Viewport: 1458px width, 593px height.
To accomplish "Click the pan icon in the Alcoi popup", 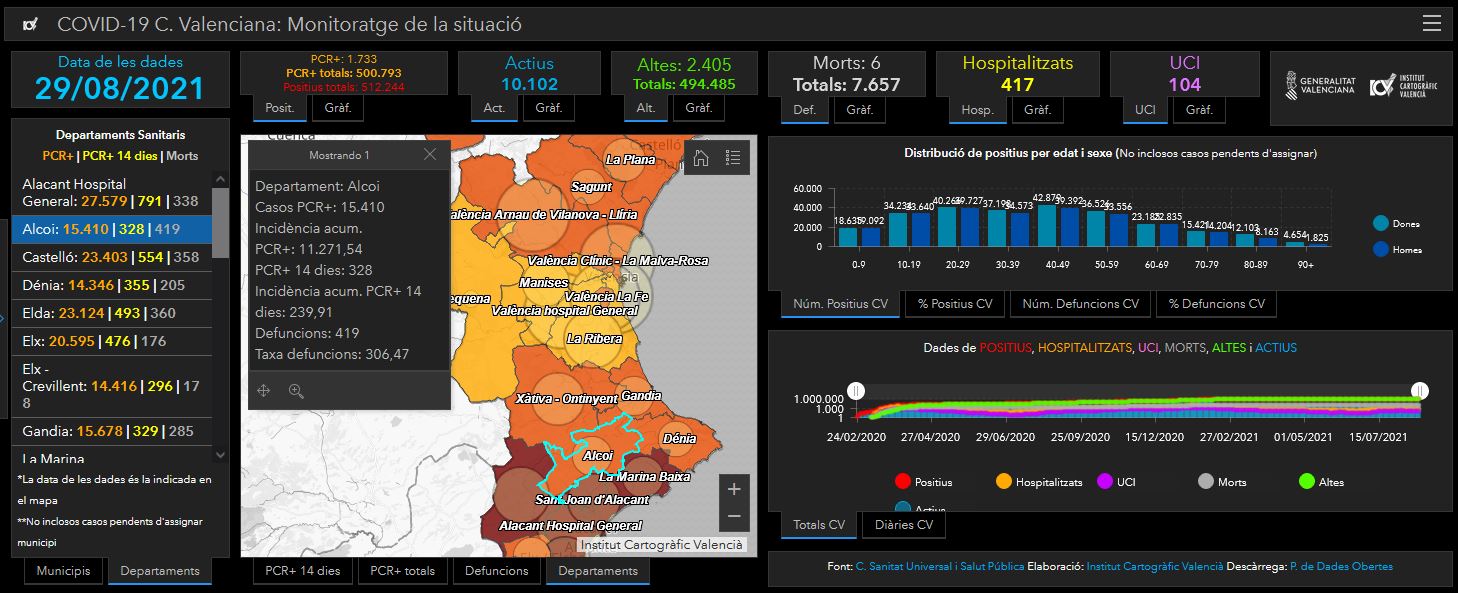I will pos(264,391).
